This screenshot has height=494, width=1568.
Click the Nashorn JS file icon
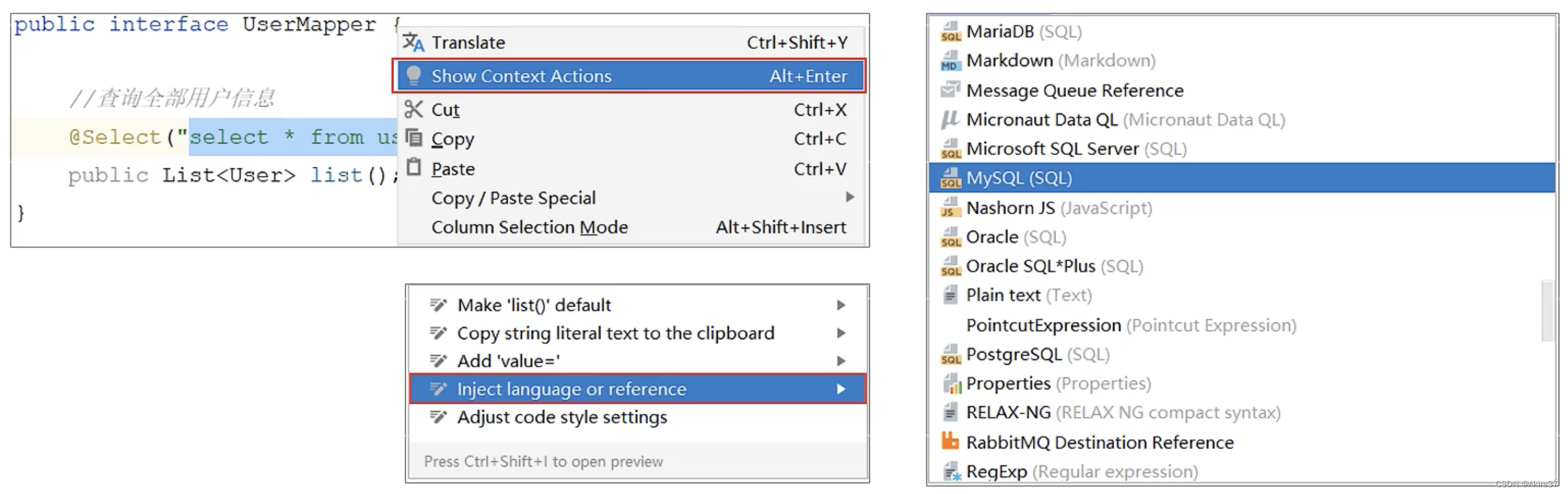pyautogui.click(x=951, y=207)
